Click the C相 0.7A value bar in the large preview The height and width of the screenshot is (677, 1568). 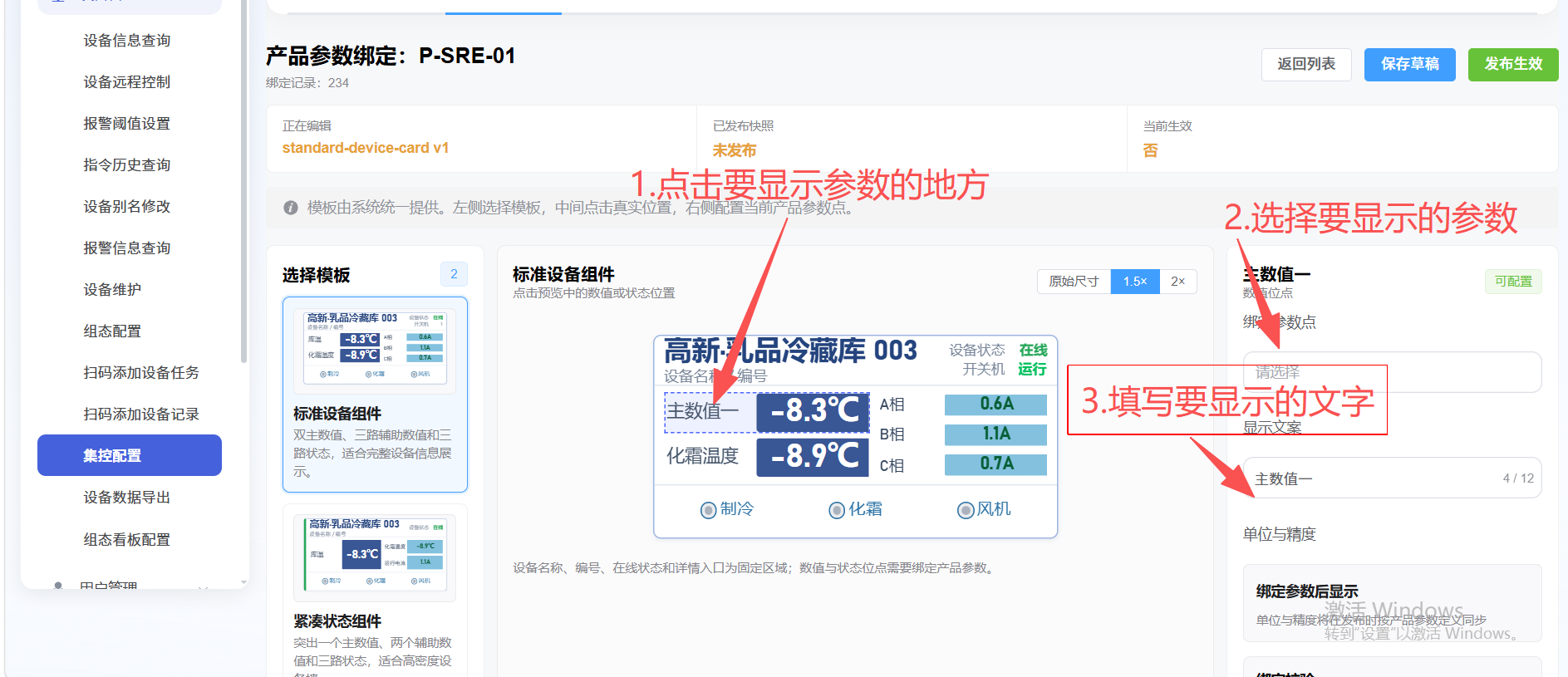[x=995, y=464]
